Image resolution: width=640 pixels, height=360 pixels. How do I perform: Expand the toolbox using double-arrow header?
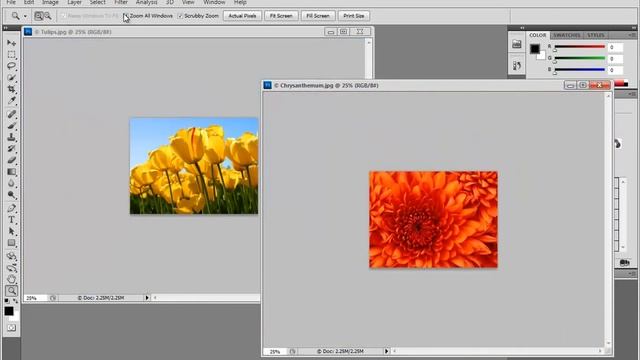coord(6,28)
